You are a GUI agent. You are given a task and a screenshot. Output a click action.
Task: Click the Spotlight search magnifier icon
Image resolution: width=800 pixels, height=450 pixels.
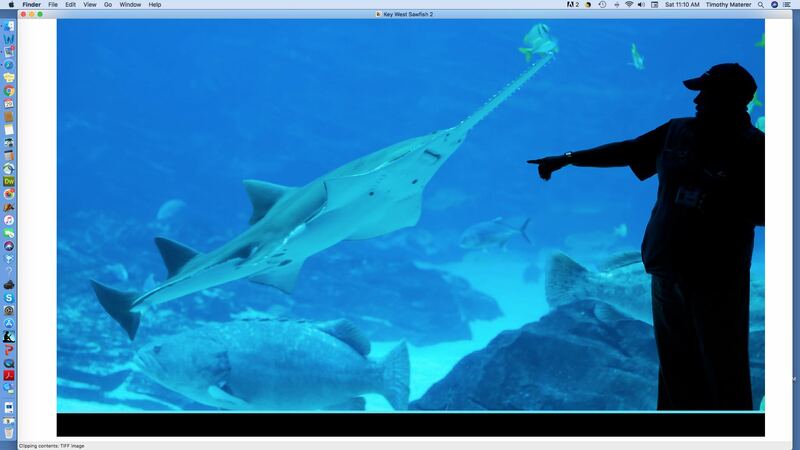tap(761, 5)
